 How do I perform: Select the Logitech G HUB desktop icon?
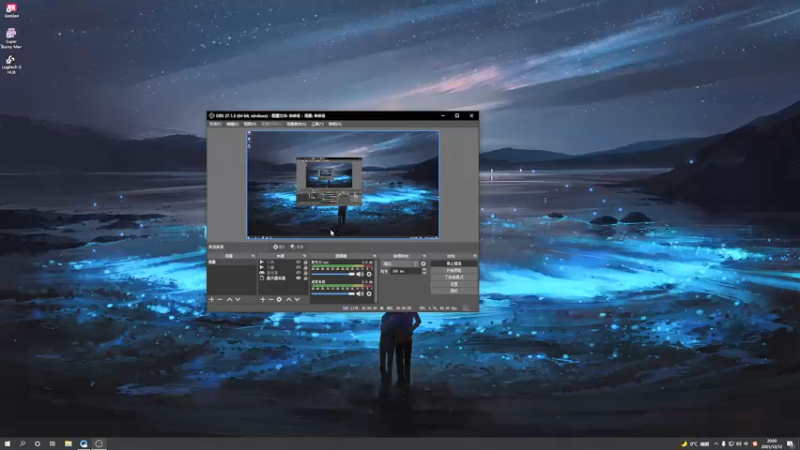coord(11,64)
